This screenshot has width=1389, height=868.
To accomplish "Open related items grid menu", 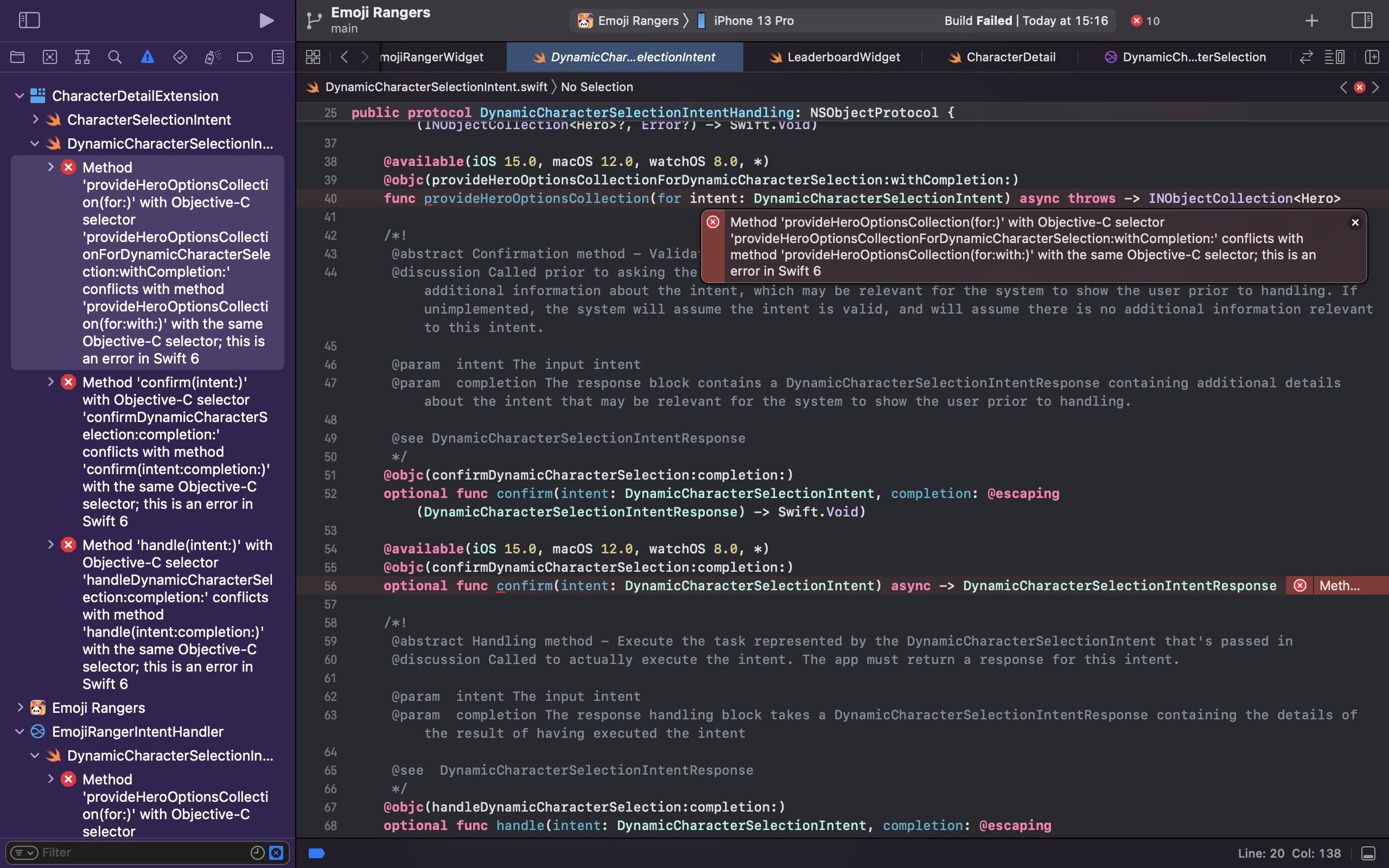I will (x=313, y=57).
